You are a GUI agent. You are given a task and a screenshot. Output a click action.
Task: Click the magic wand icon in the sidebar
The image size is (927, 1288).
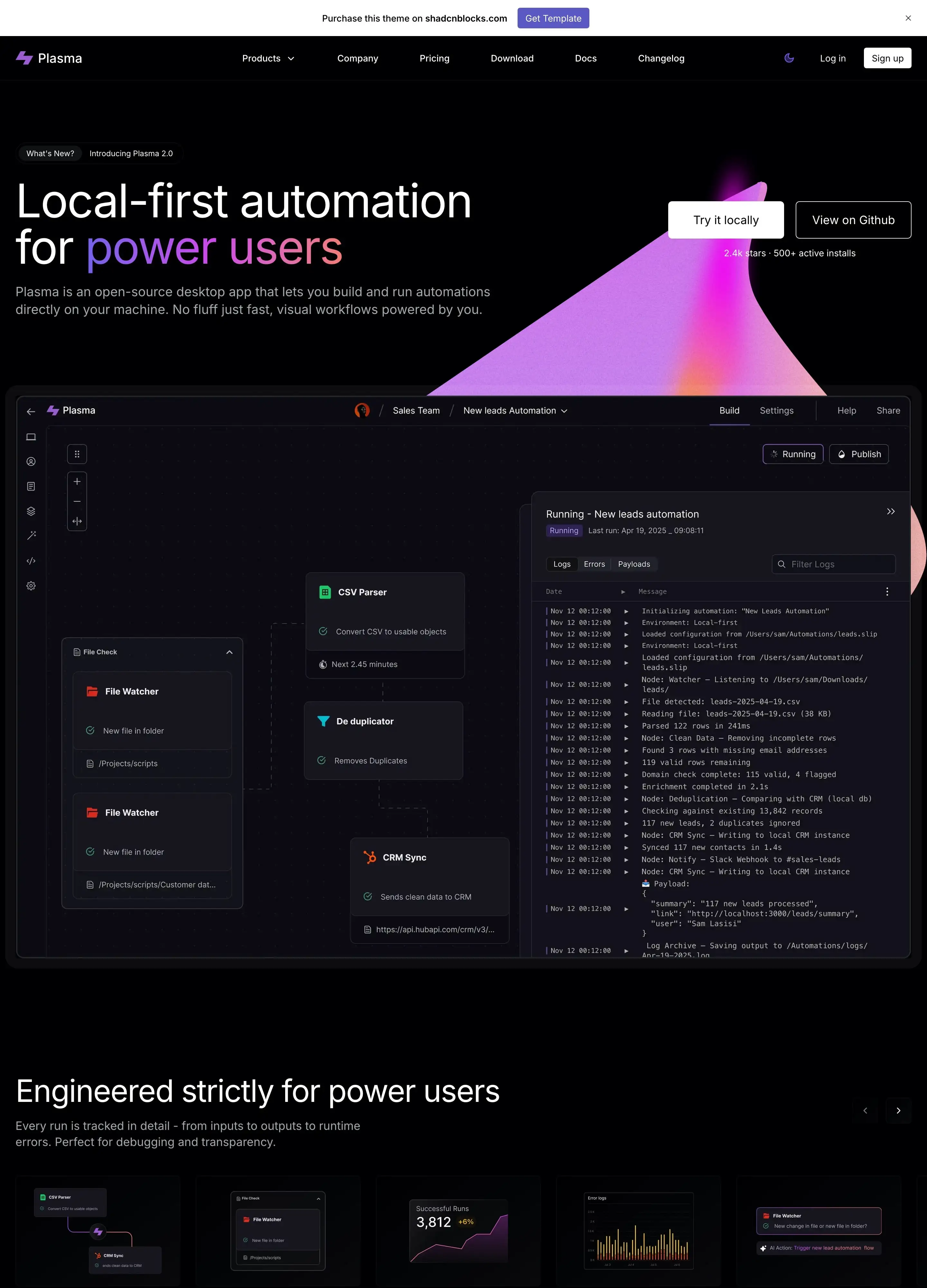[31, 535]
